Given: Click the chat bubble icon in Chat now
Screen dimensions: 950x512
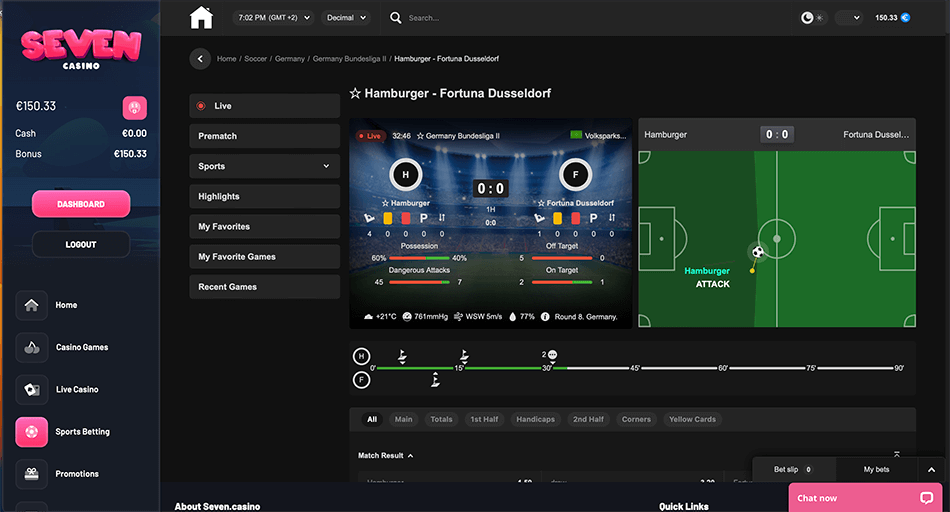Looking at the screenshot, I should [x=926, y=498].
